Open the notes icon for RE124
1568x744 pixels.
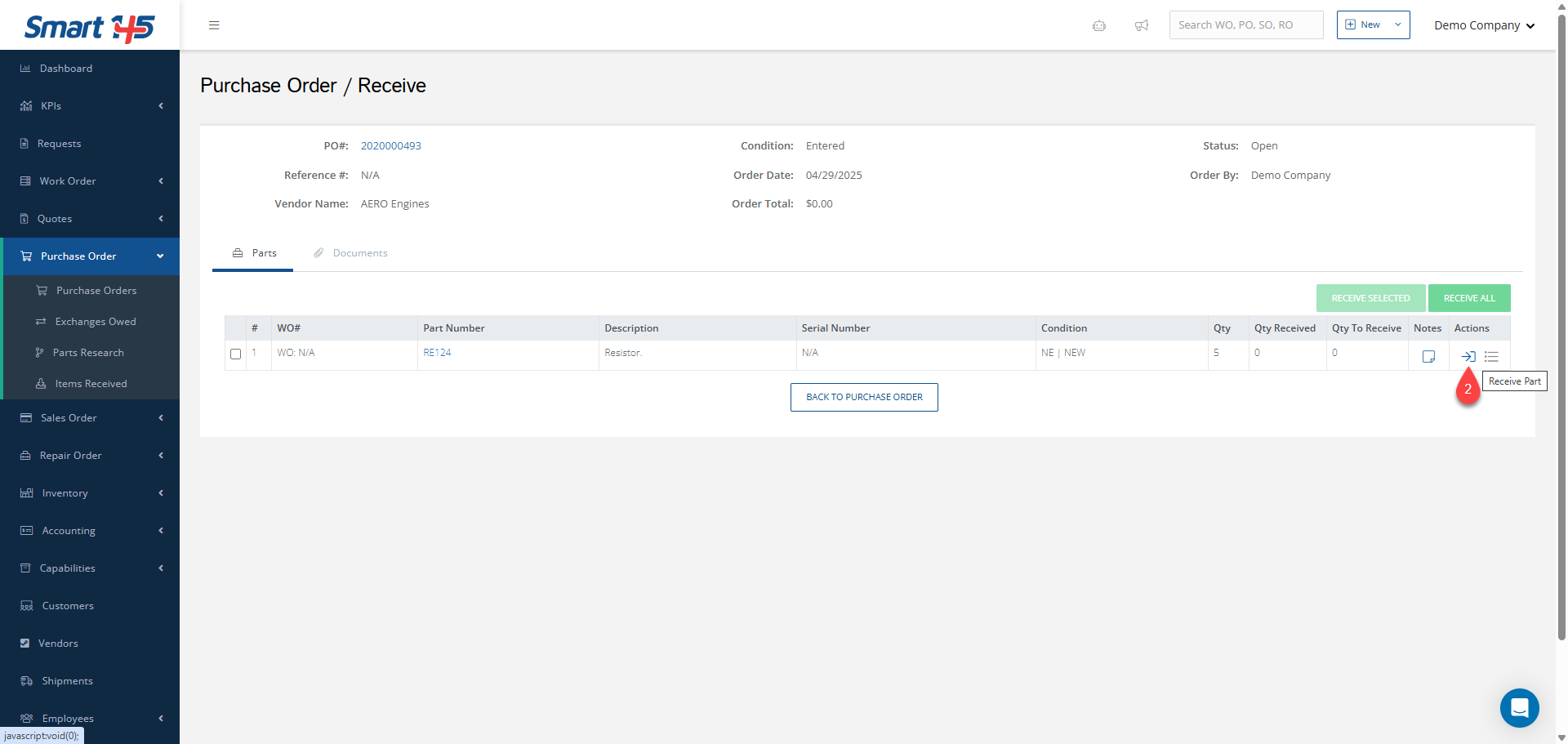tap(1428, 356)
